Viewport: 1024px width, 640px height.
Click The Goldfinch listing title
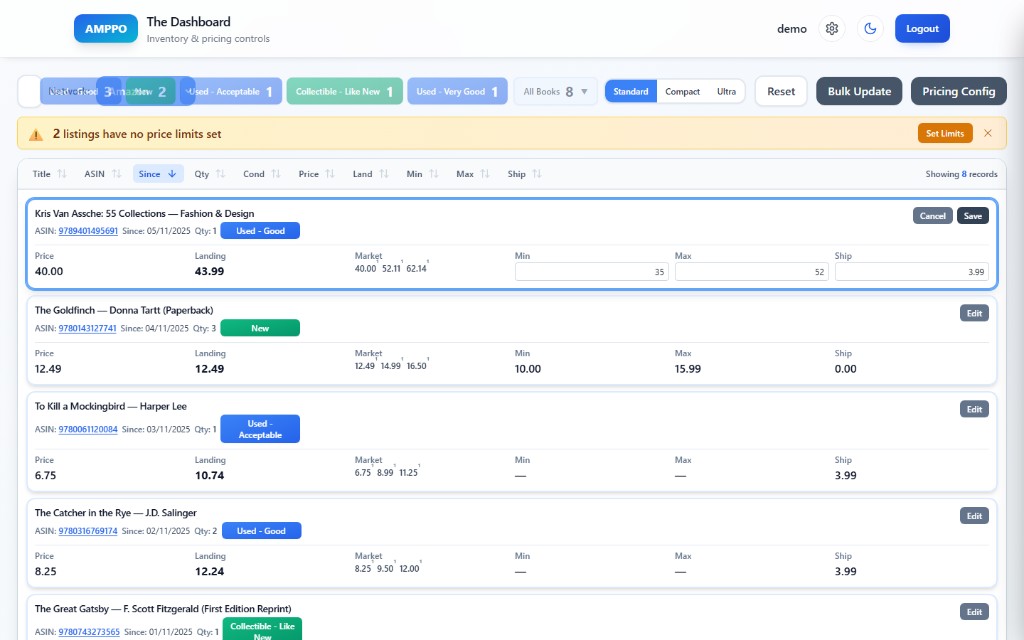(x=124, y=310)
